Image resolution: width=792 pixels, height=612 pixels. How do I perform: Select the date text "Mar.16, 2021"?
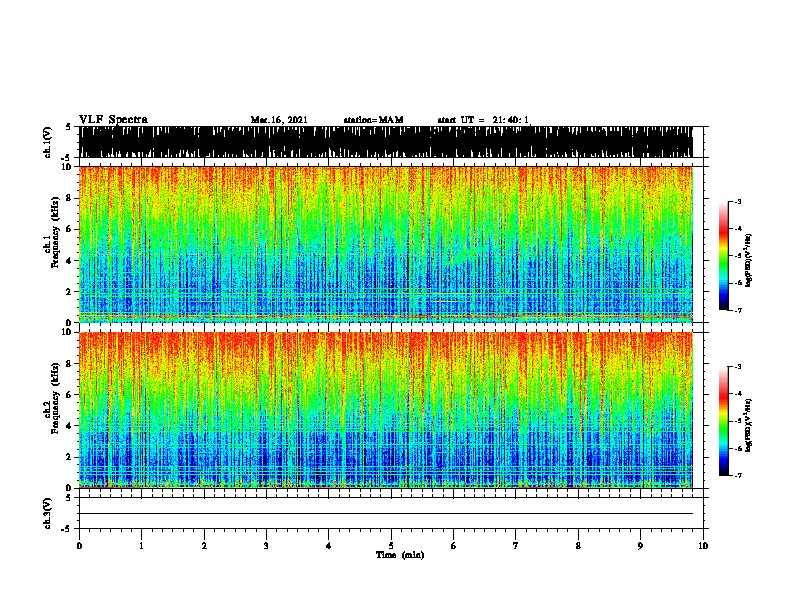click(279, 120)
